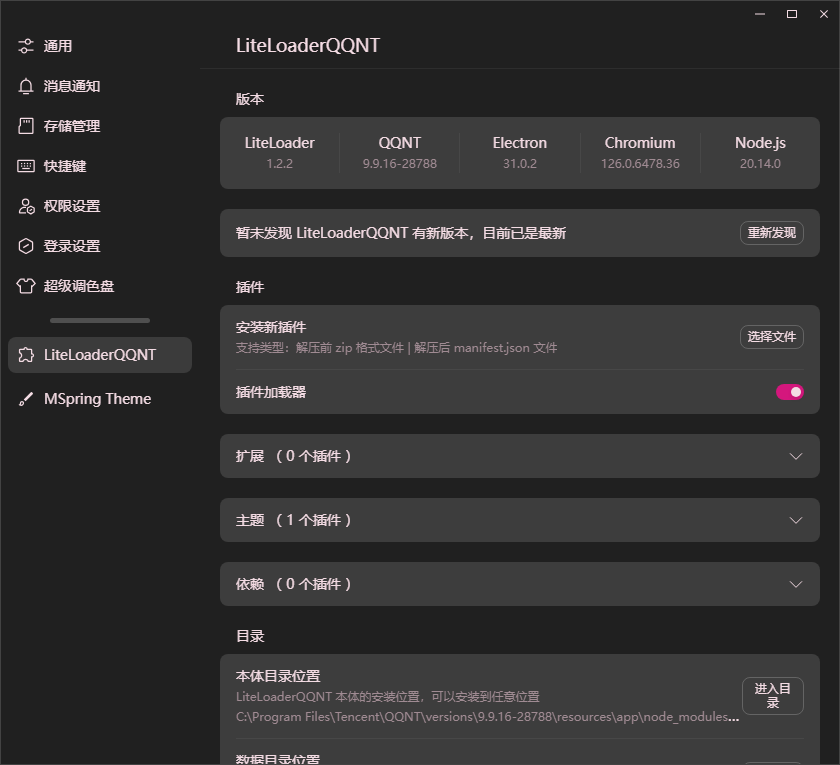Disable the 插件加载器 toggle switch
This screenshot has width=840, height=765.
pos(789,392)
